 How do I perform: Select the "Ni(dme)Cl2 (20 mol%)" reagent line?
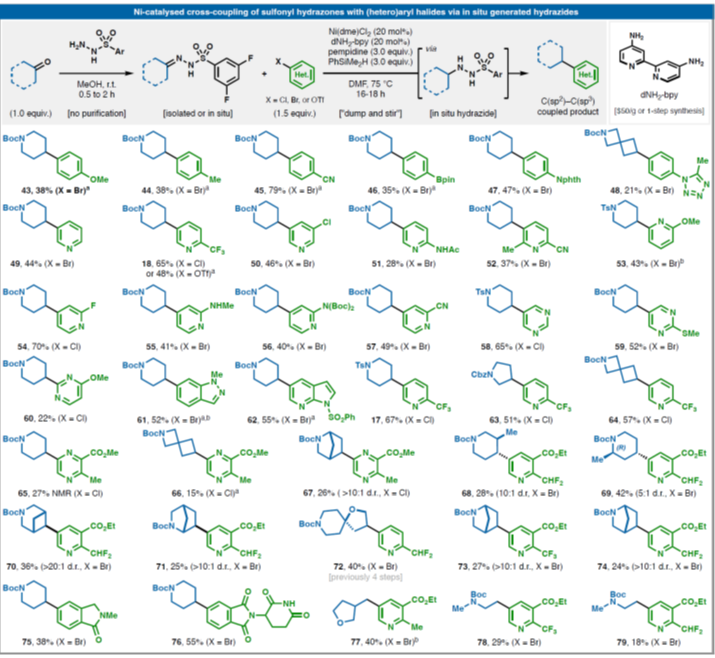click(370, 32)
